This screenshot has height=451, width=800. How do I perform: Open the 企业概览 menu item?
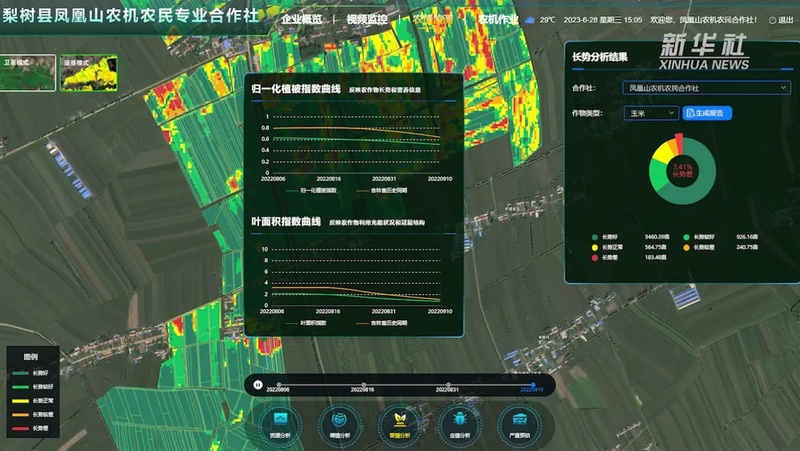pyautogui.click(x=302, y=19)
